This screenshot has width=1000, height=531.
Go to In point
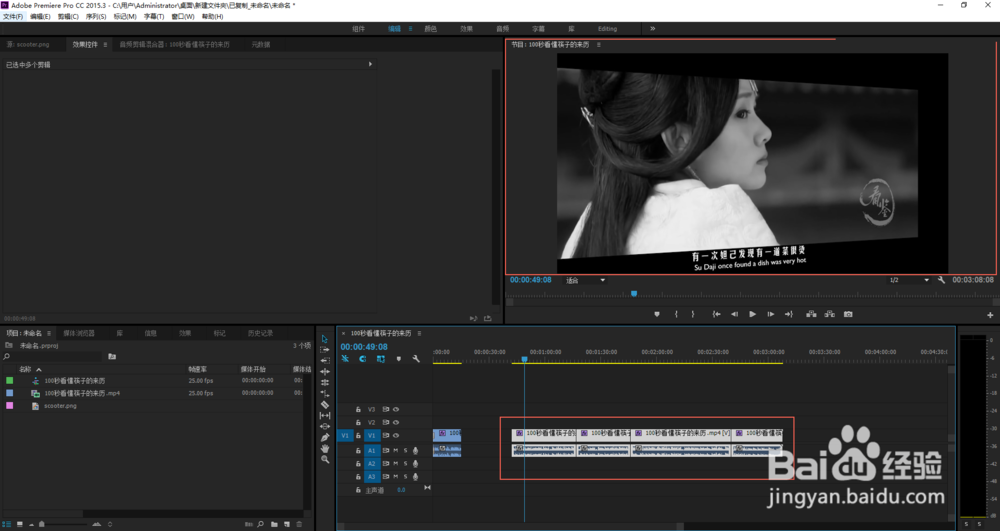point(716,314)
